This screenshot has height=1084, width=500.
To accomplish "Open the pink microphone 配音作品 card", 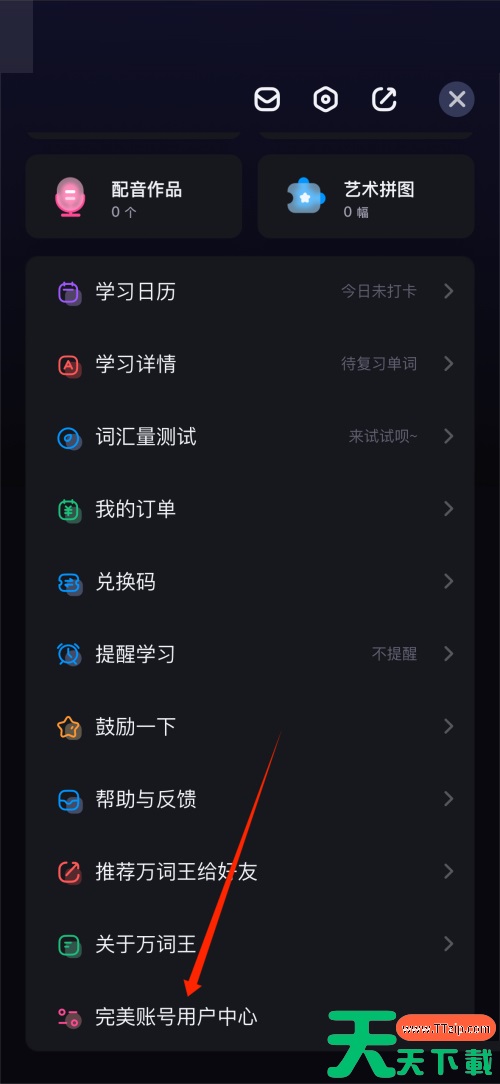I will click(x=133, y=196).
